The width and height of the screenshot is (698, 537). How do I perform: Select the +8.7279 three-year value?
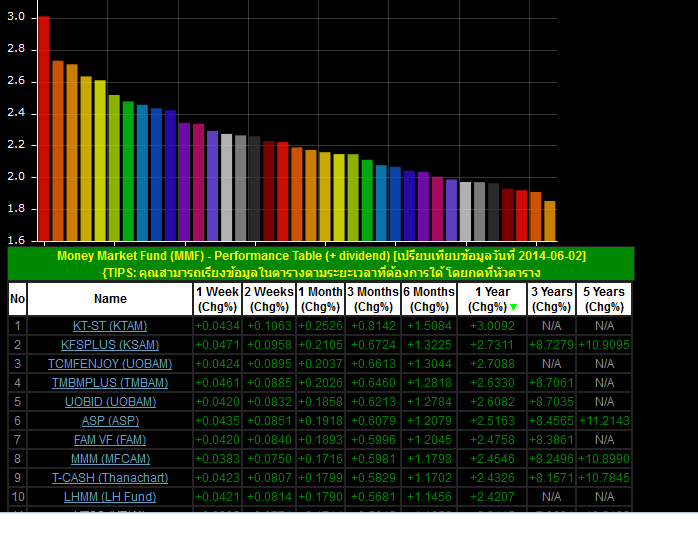(x=552, y=345)
